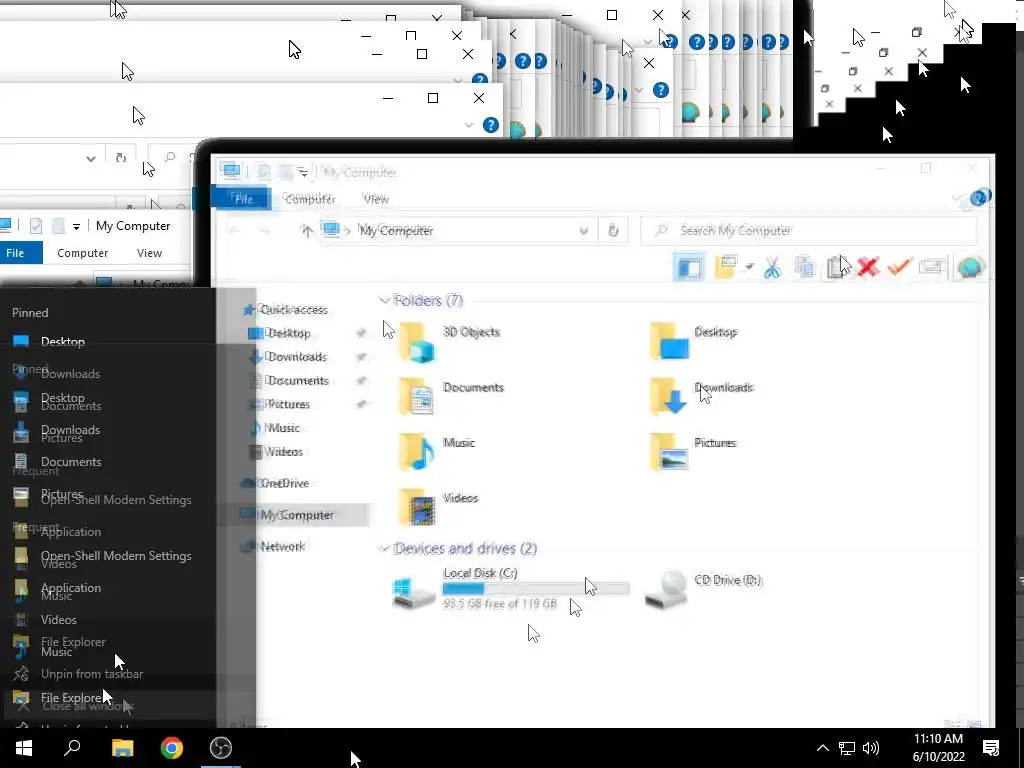
Task: Select Documents in the navigation pane
Action: pyautogui.click(x=289, y=380)
